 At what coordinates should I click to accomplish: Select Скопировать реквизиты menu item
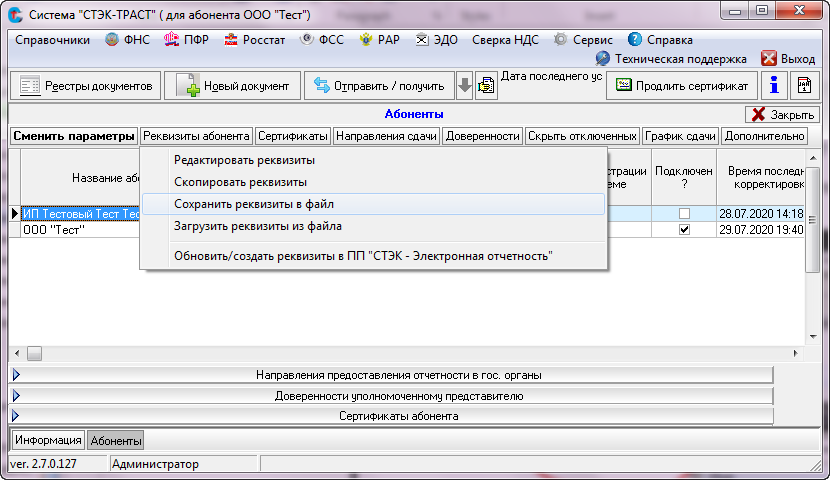[x=374, y=182]
